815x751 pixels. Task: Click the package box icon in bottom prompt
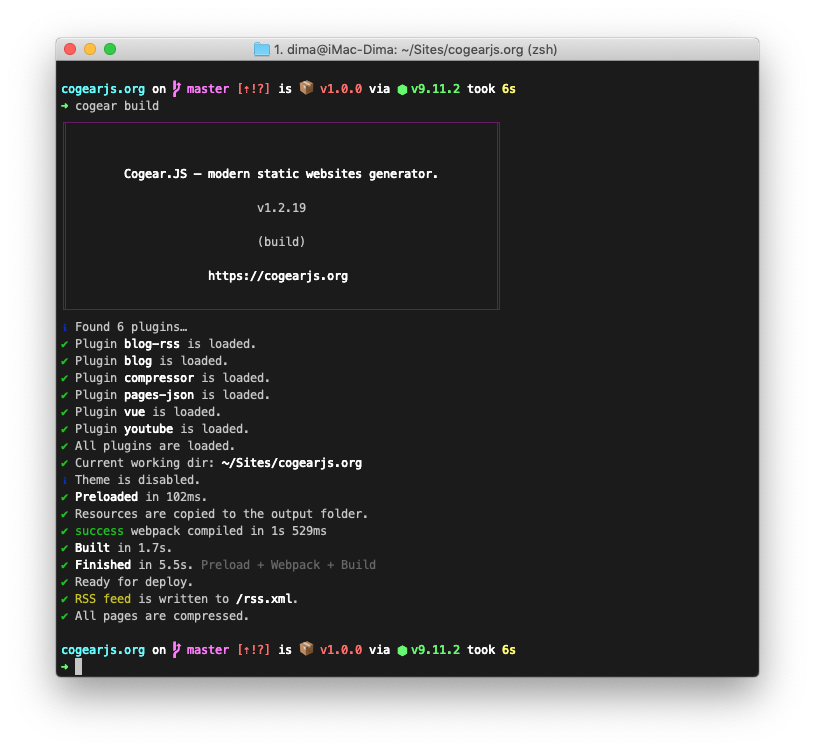307,649
